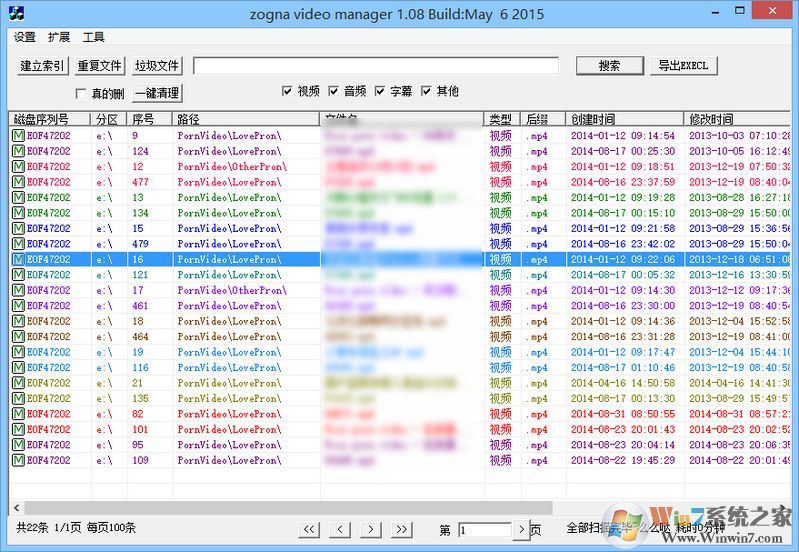
Task: Sort by 分区 column header
Action: tap(109, 119)
